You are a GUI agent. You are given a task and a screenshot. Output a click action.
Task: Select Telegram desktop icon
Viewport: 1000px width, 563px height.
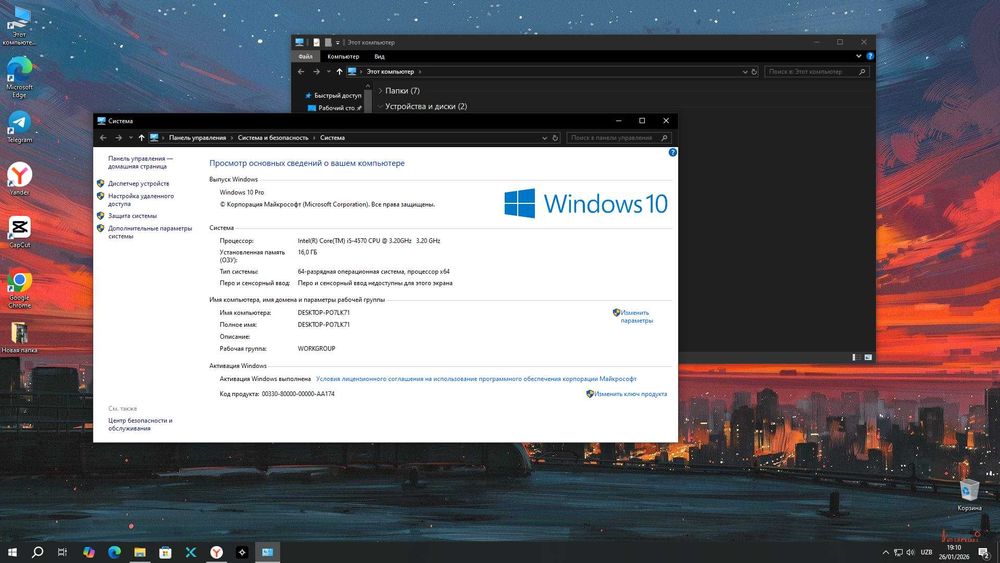(x=19, y=127)
